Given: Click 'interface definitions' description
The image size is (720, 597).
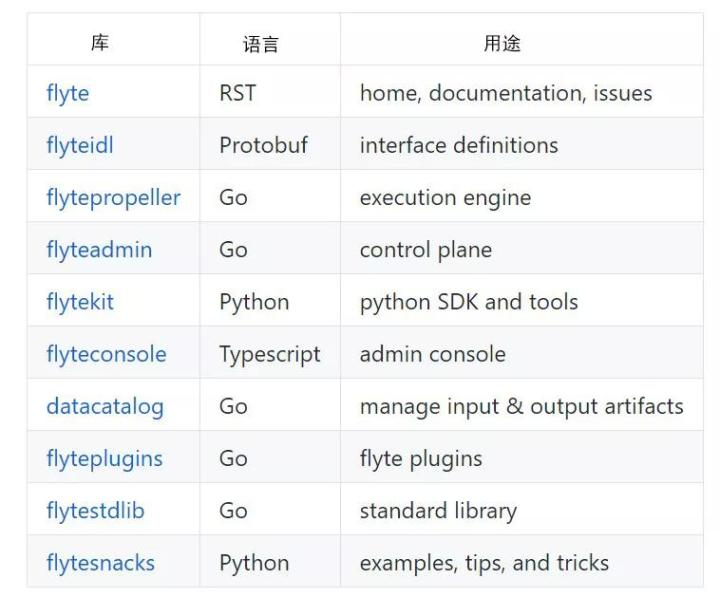Looking at the screenshot, I should tap(459, 146).
